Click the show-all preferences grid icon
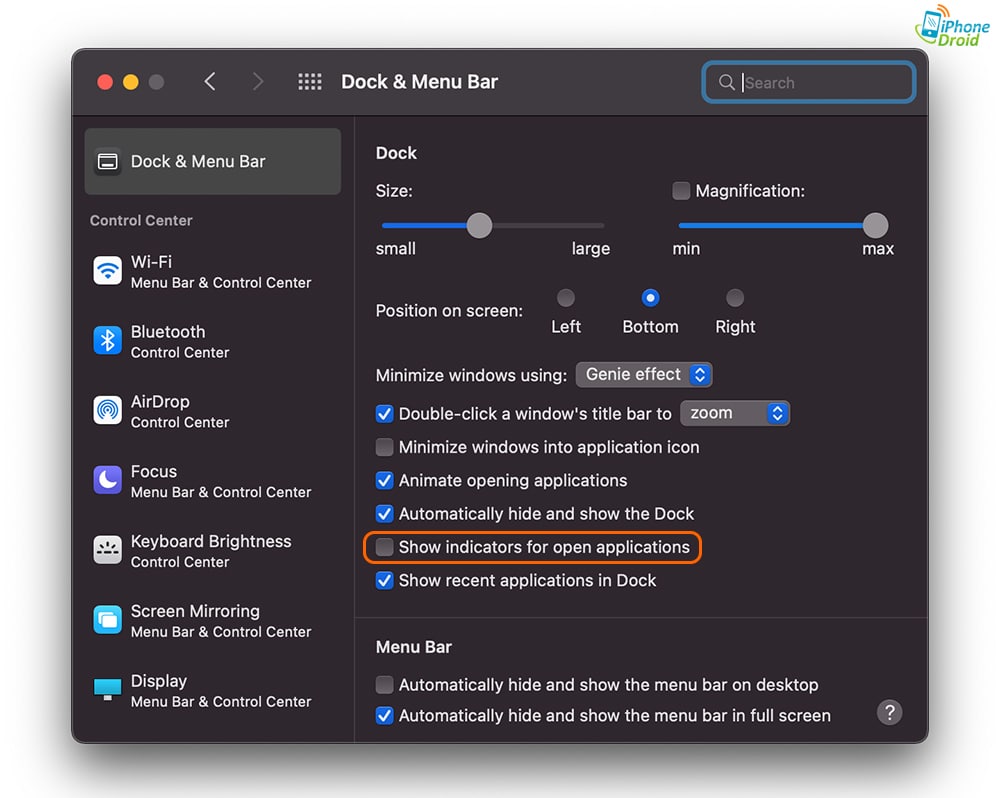This screenshot has width=1000, height=798. point(310,82)
